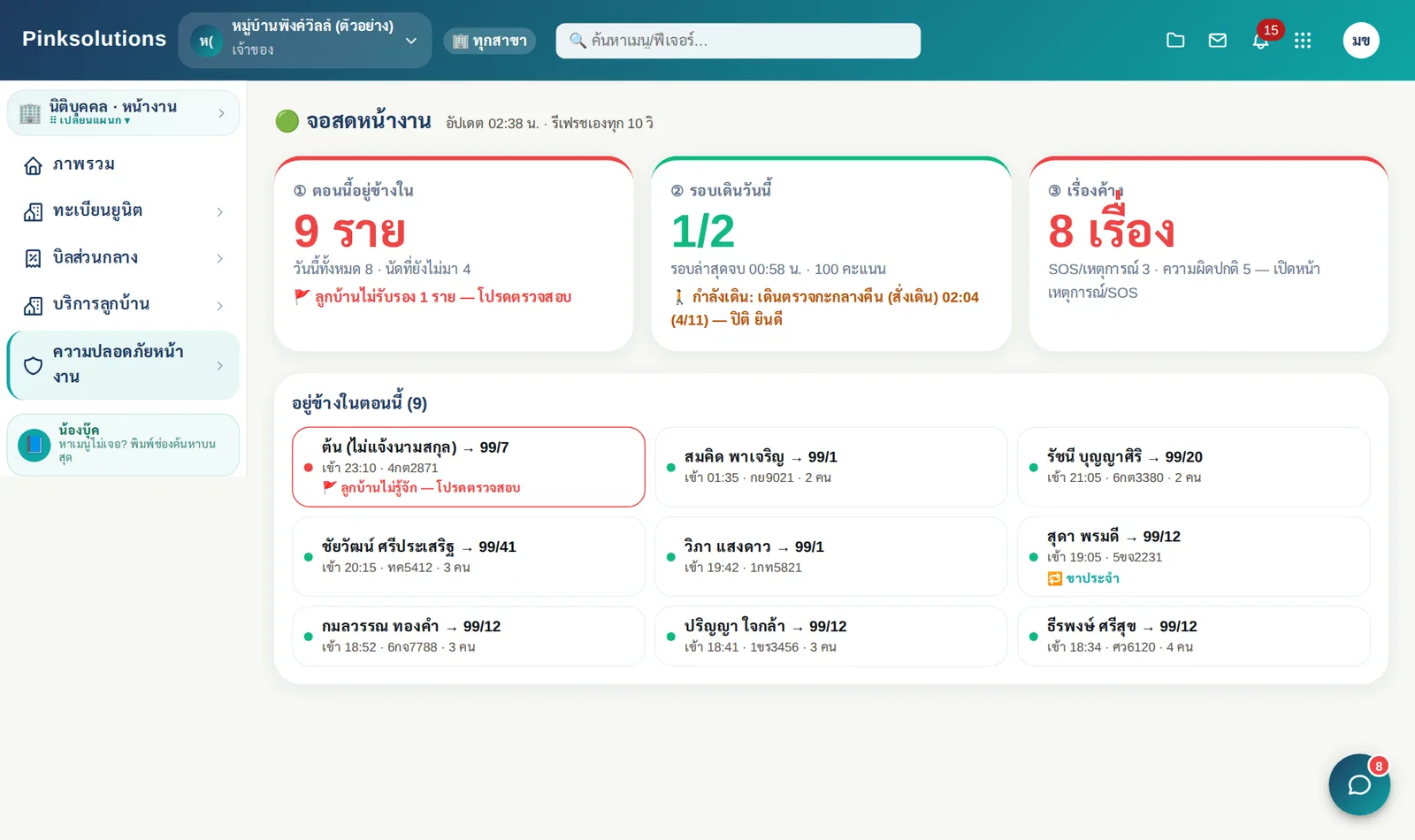This screenshot has width=1415, height=840.
Task: Click the home icon beside ภาพรวม
Action: tap(33, 165)
